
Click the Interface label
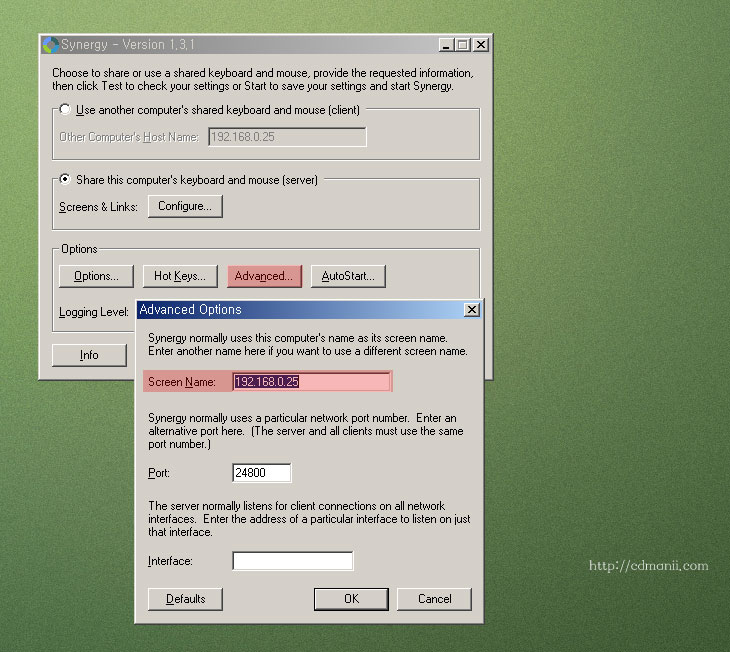click(x=170, y=561)
